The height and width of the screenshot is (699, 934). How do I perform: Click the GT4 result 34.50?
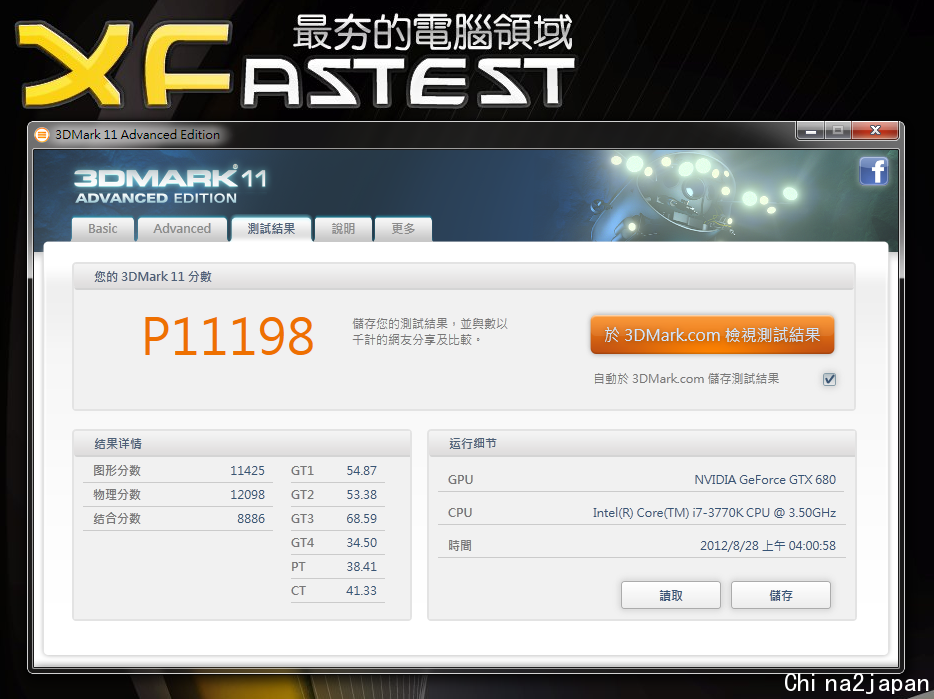[x=362, y=543]
